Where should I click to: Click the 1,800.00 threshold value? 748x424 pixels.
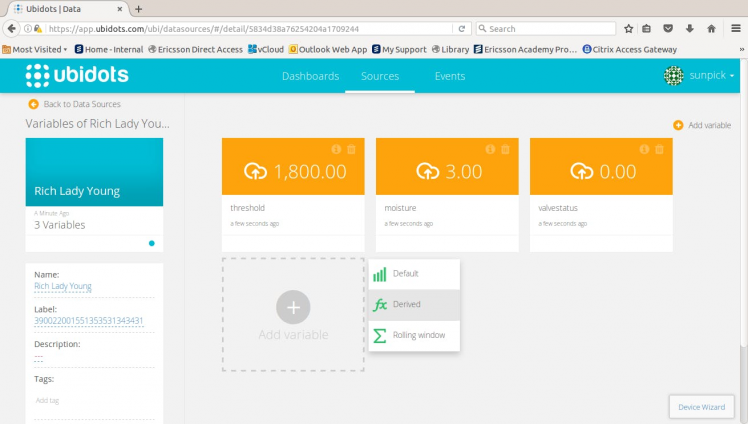(310, 172)
